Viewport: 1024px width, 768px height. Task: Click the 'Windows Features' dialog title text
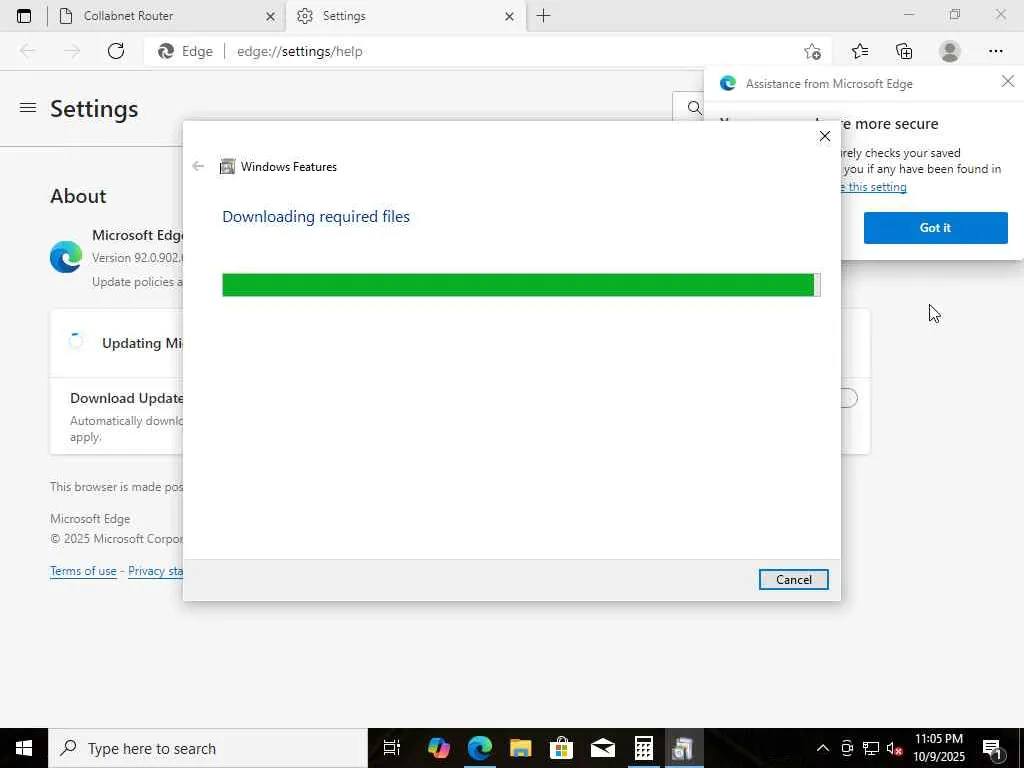[x=289, y=167]
